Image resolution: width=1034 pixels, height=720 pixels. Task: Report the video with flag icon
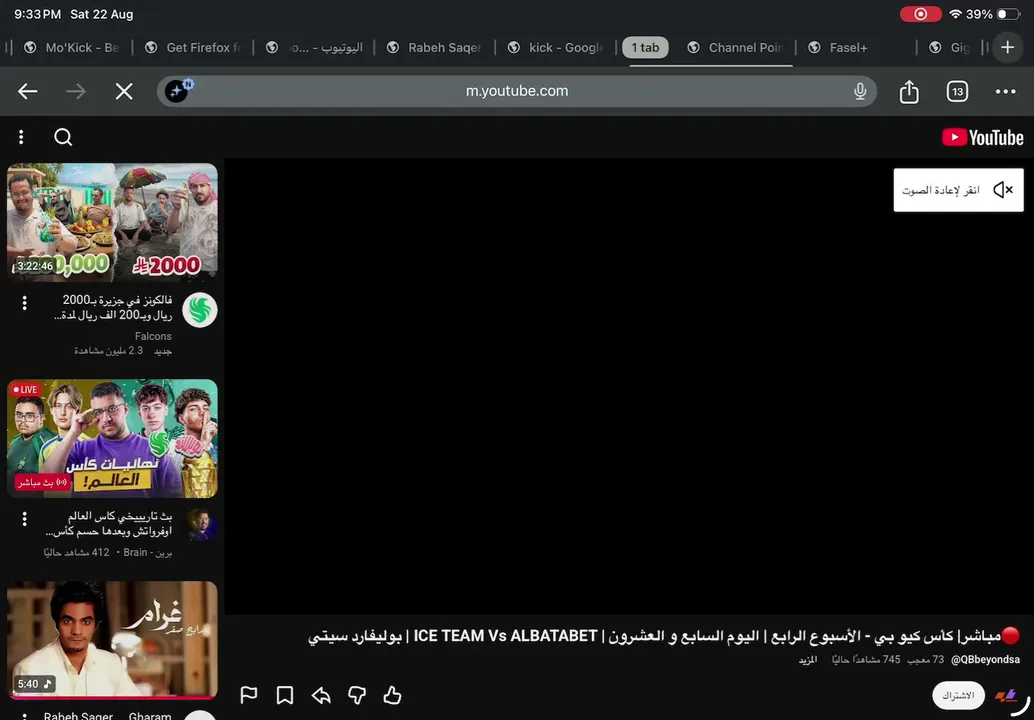click(249, 695)
